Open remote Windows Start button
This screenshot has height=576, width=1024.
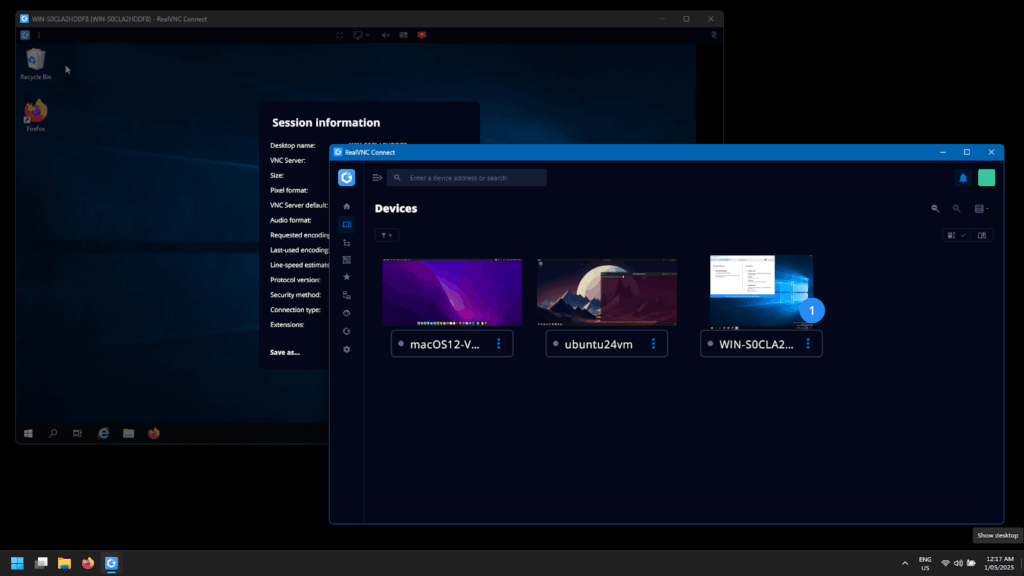(x=28, y=434)
